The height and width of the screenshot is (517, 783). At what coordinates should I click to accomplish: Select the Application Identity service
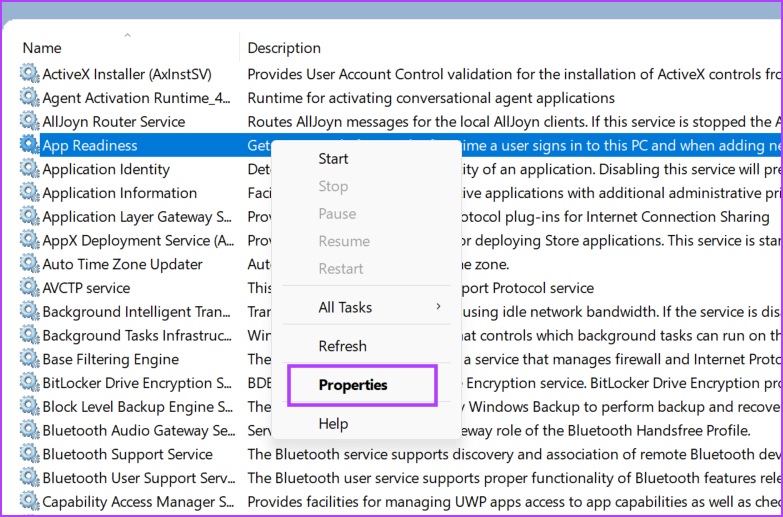[106, 169]
